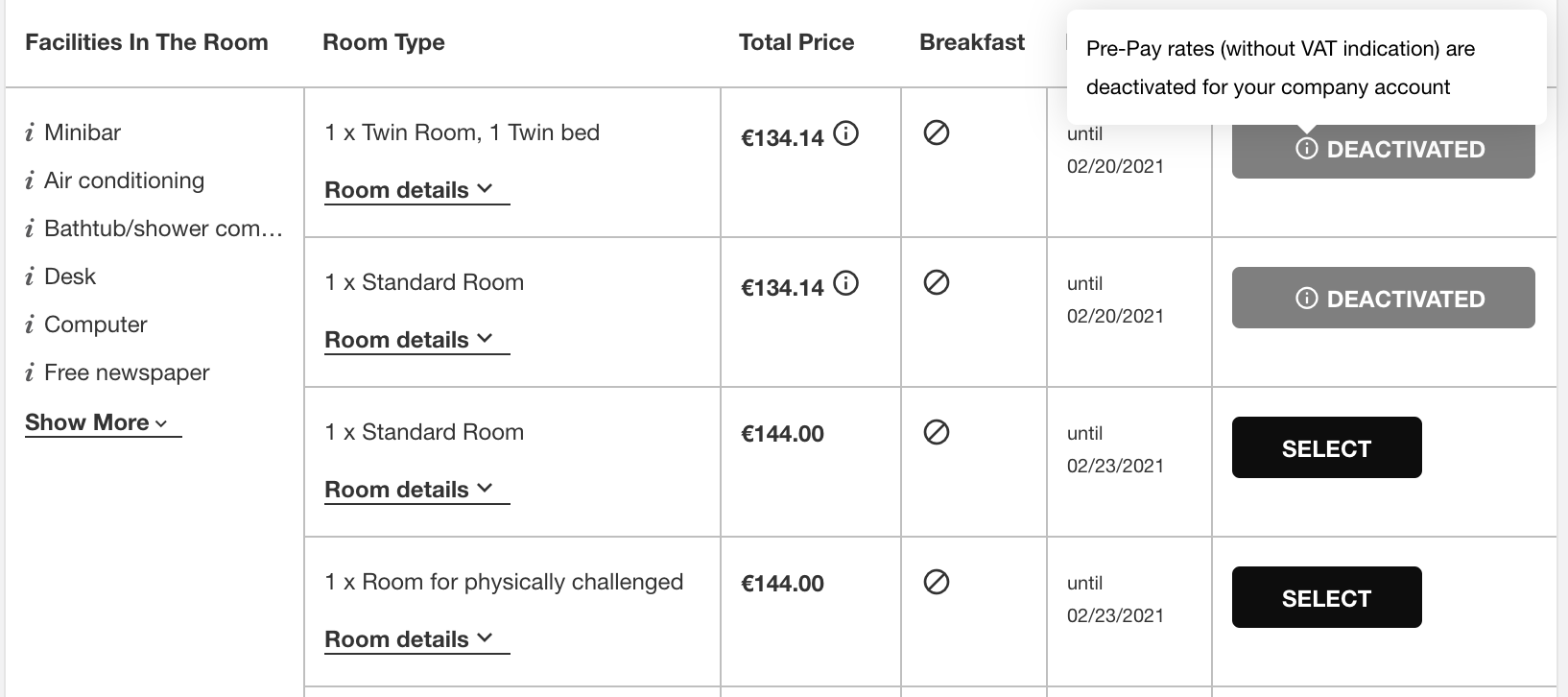Click info icon next to Desk

30,276
